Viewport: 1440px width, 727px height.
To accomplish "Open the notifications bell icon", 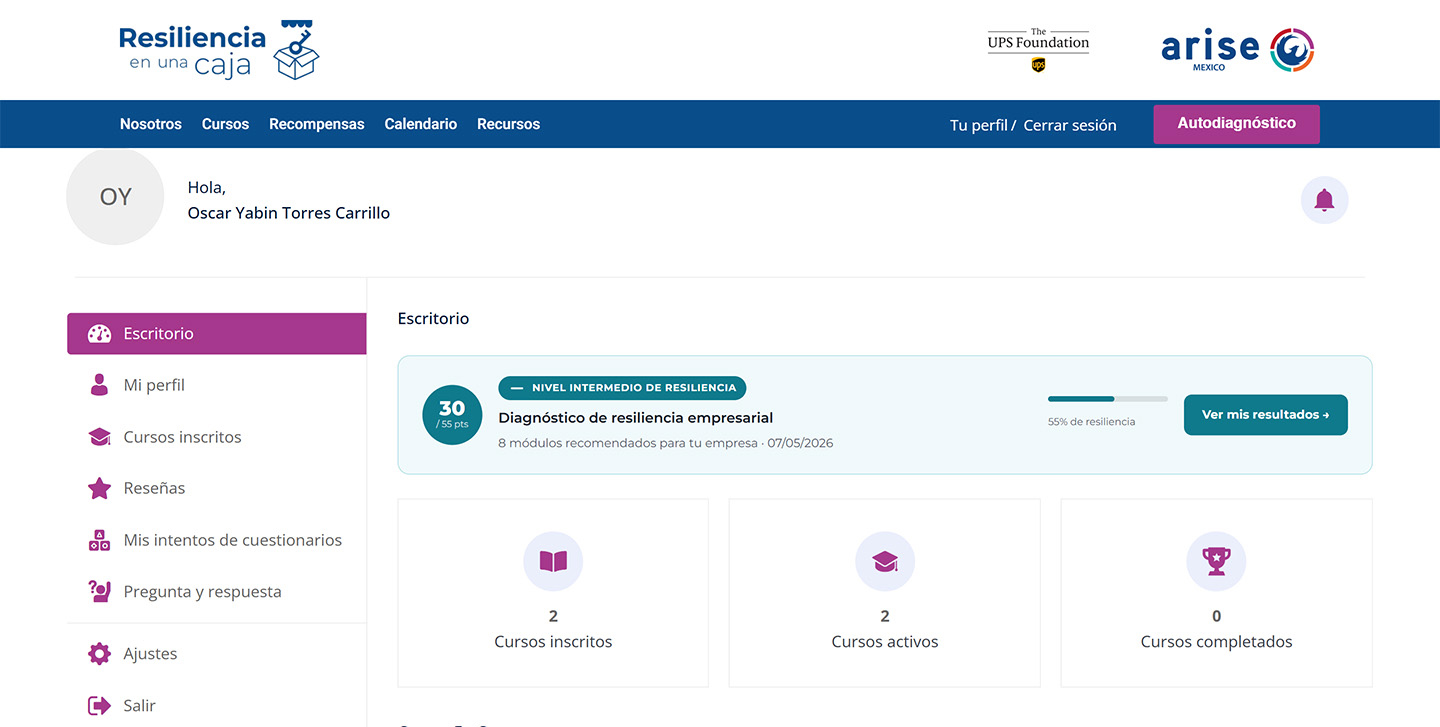I will coord(1324,200).
